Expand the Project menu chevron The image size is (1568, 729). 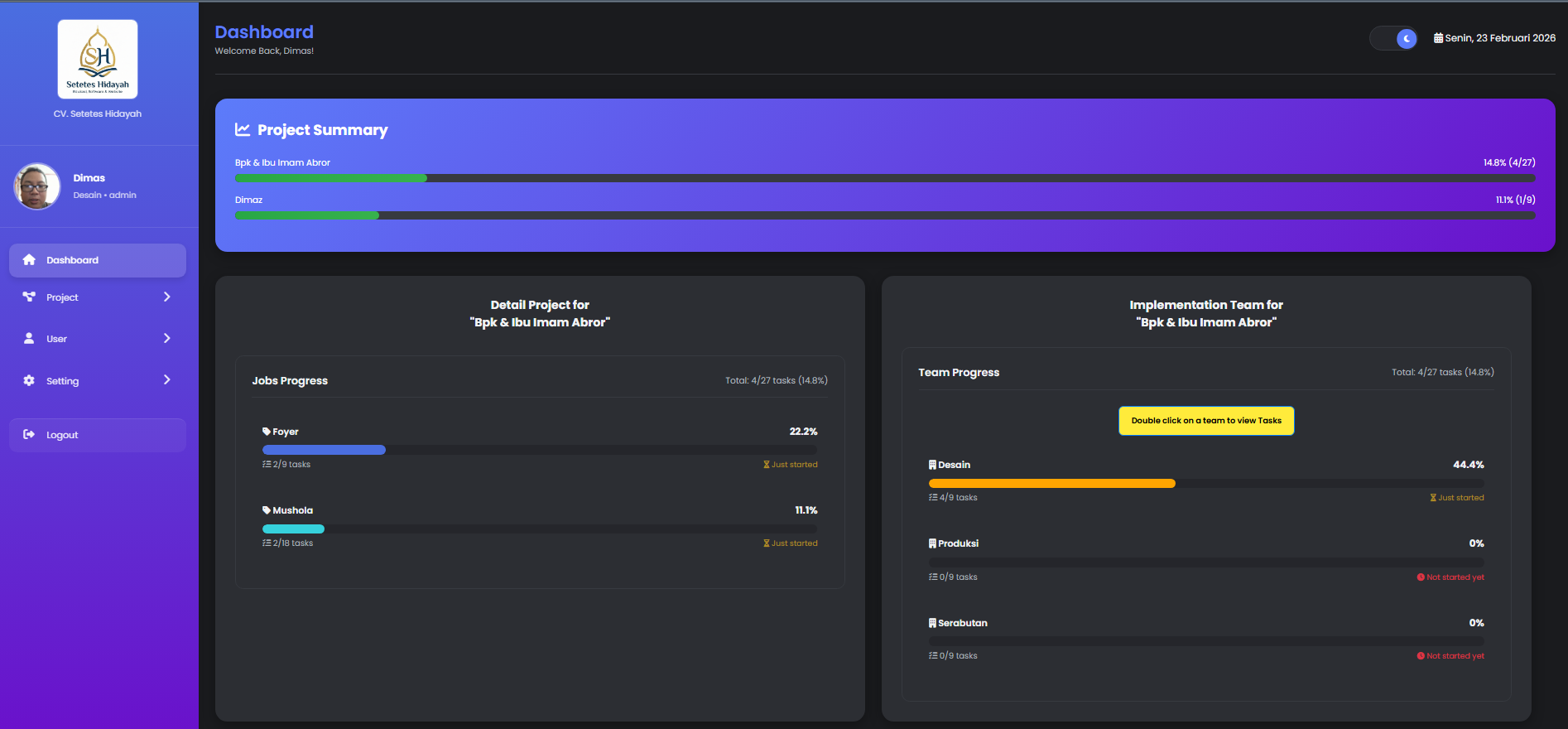click(x=167, y=297)
